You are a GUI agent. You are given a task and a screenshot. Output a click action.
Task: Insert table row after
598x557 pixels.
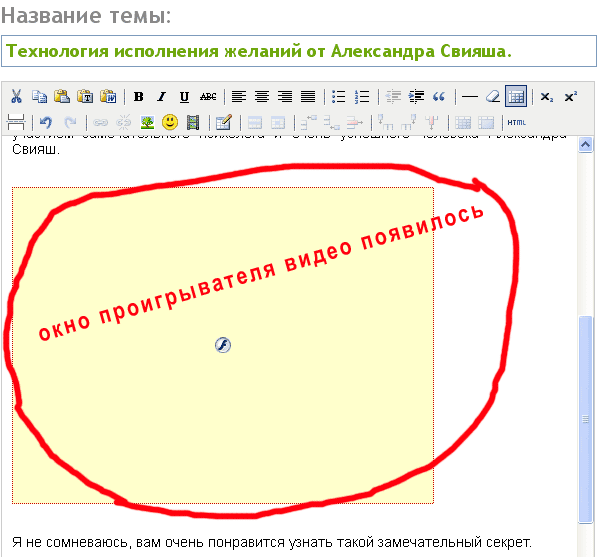[x=332, y=122]
